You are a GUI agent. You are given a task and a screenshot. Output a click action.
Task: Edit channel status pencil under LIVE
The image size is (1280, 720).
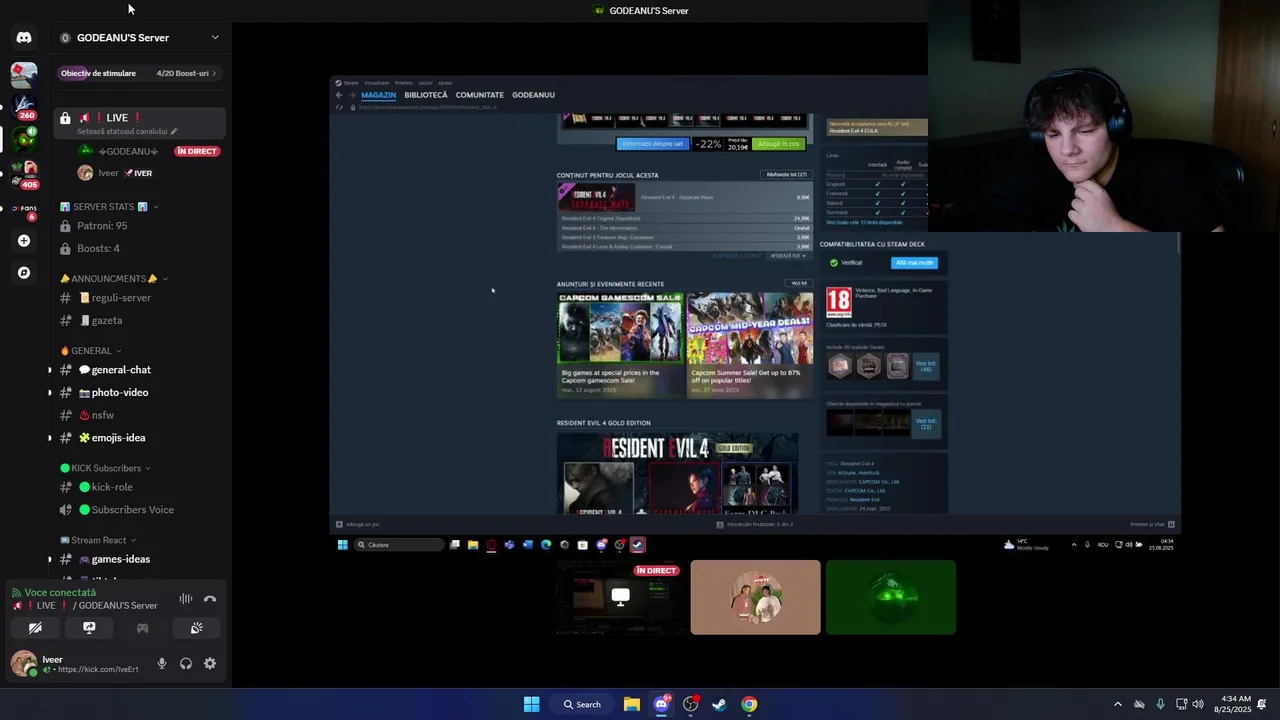pyautogui.click(x=174, y=131)
